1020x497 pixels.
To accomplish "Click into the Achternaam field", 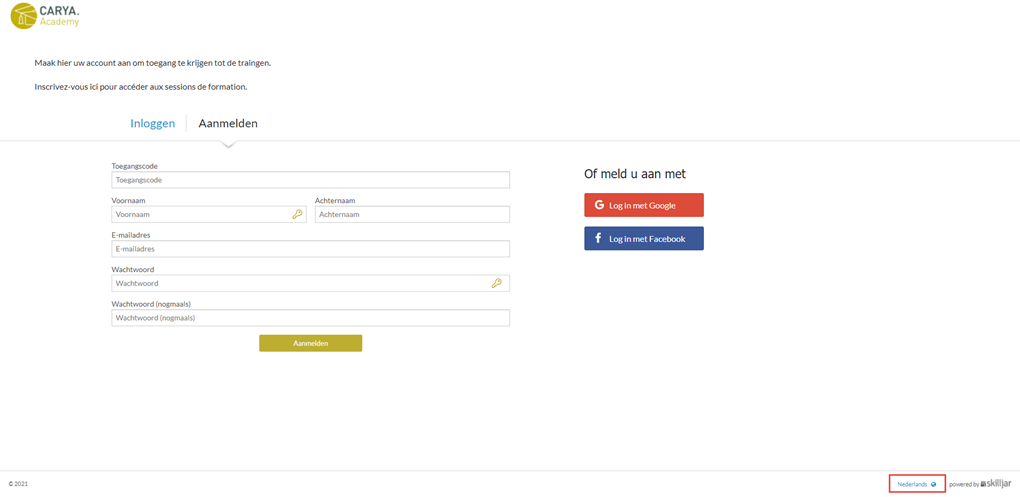I will pos(412,214).
